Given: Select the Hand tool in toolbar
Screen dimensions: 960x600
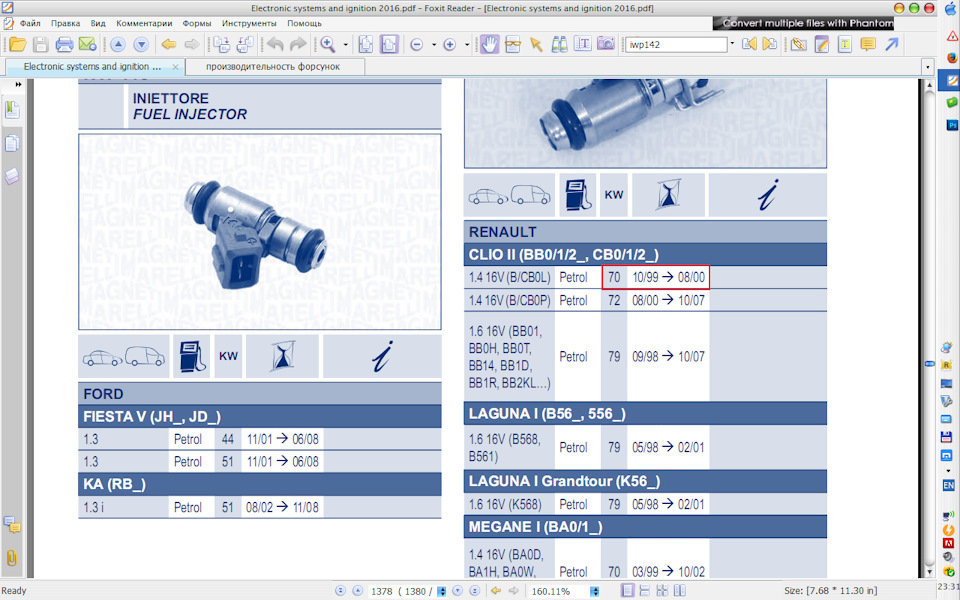Looking at the screenshot, I should click(x=489, y=45).
